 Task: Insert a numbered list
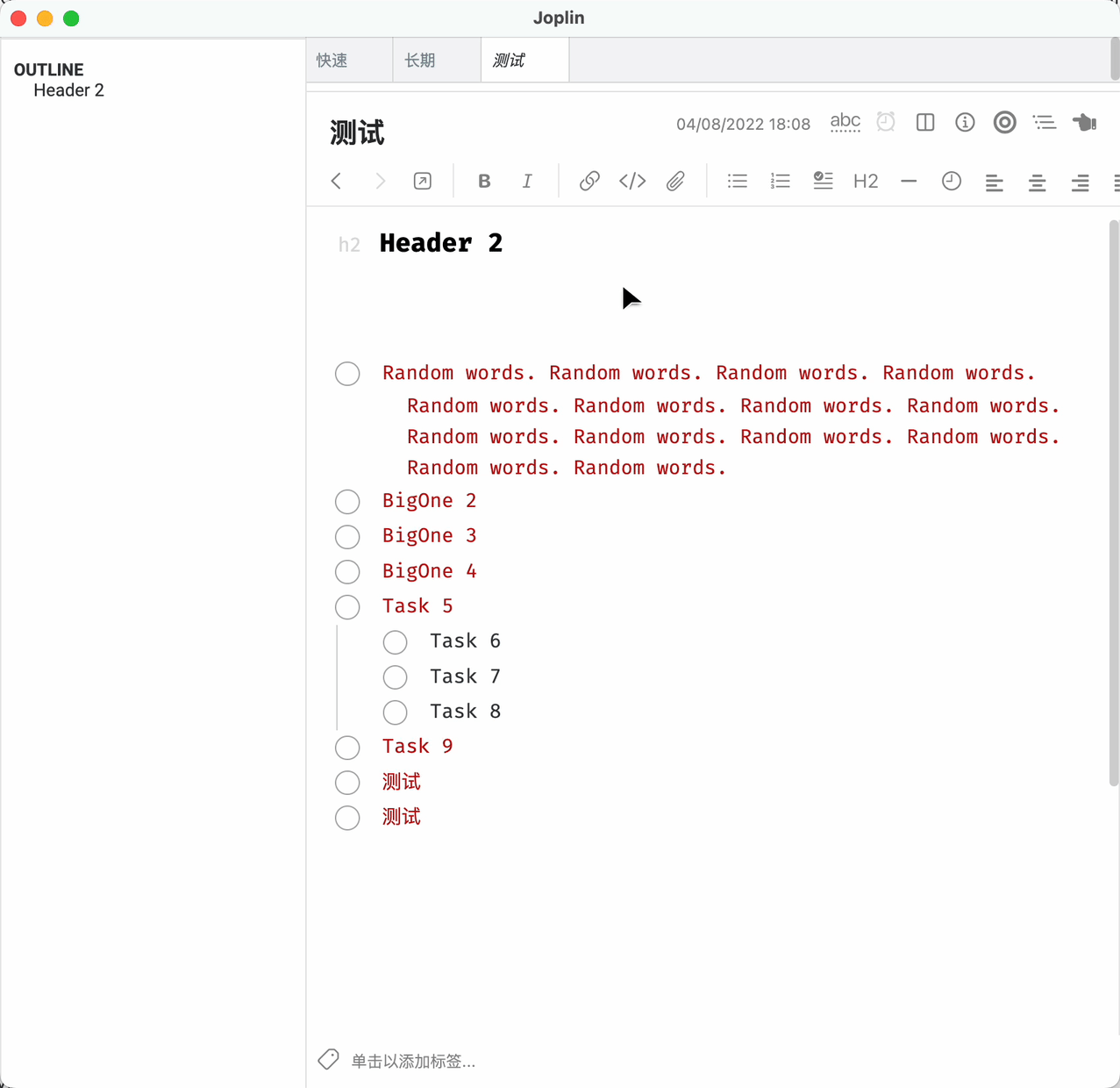tap(781, 181)
